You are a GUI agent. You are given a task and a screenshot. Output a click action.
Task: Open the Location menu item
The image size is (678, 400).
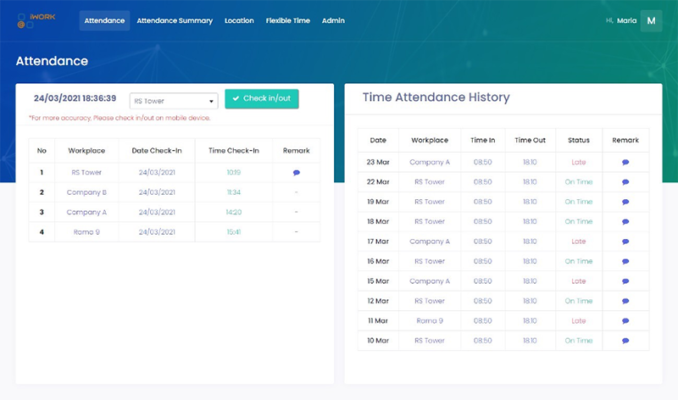pyautogui.click(x=239, y=20)
